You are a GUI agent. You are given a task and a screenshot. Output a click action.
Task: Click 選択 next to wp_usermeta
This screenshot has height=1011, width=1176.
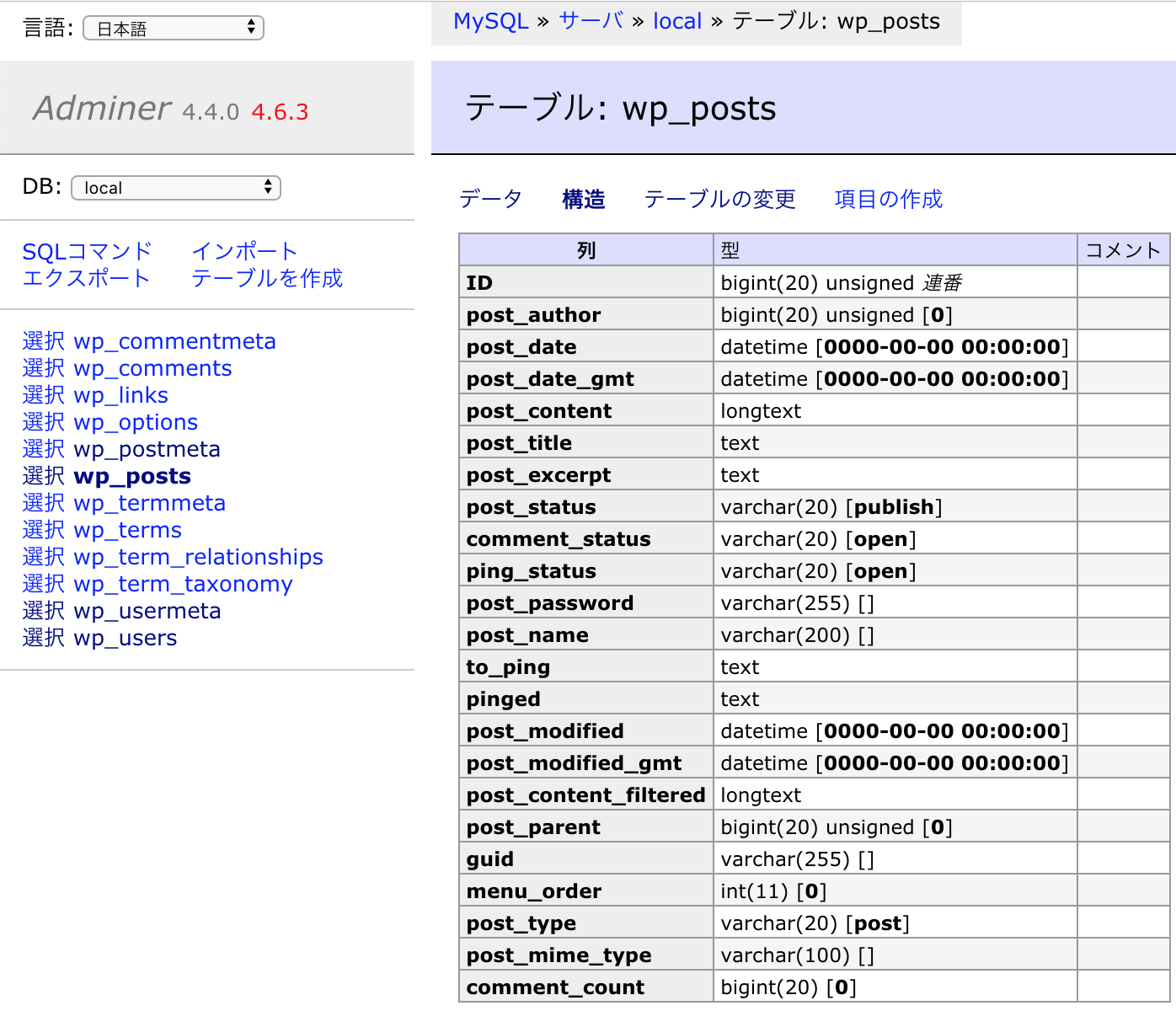pyautogui.click(x=44, y=611)
